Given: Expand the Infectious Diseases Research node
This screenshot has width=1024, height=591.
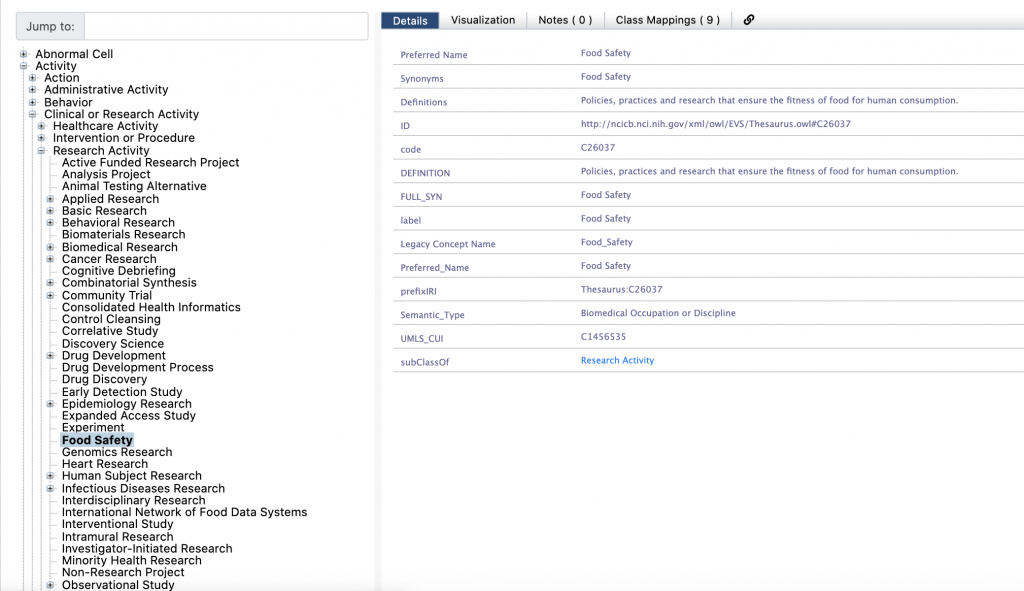Looking at the screenshot, I should click(50, 488).
